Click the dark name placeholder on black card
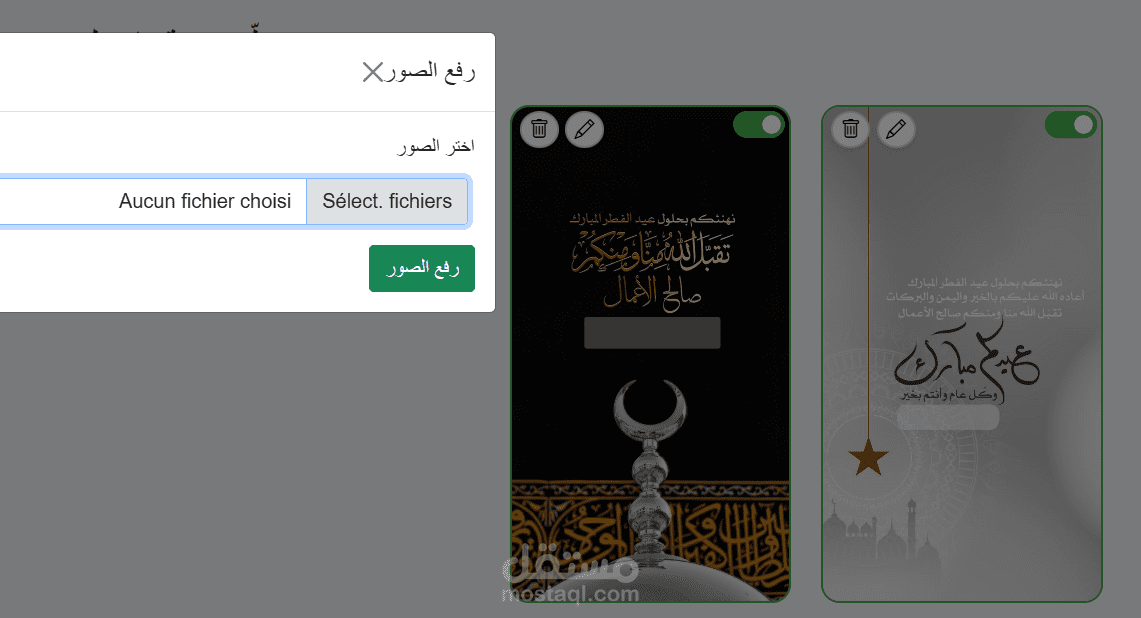Image resolution: width=1141 pixels, height=618 pixels. click(652, 333)
